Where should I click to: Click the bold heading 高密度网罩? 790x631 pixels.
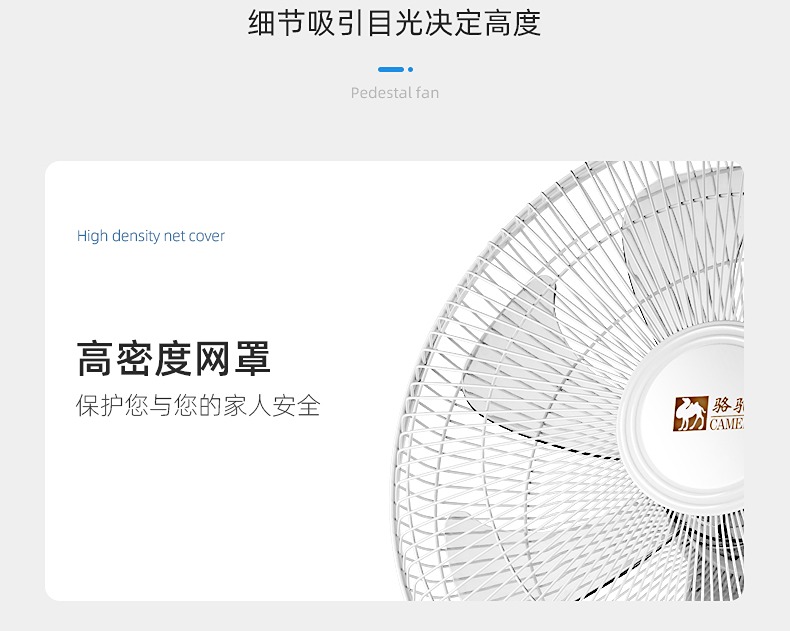click(174, 359)
